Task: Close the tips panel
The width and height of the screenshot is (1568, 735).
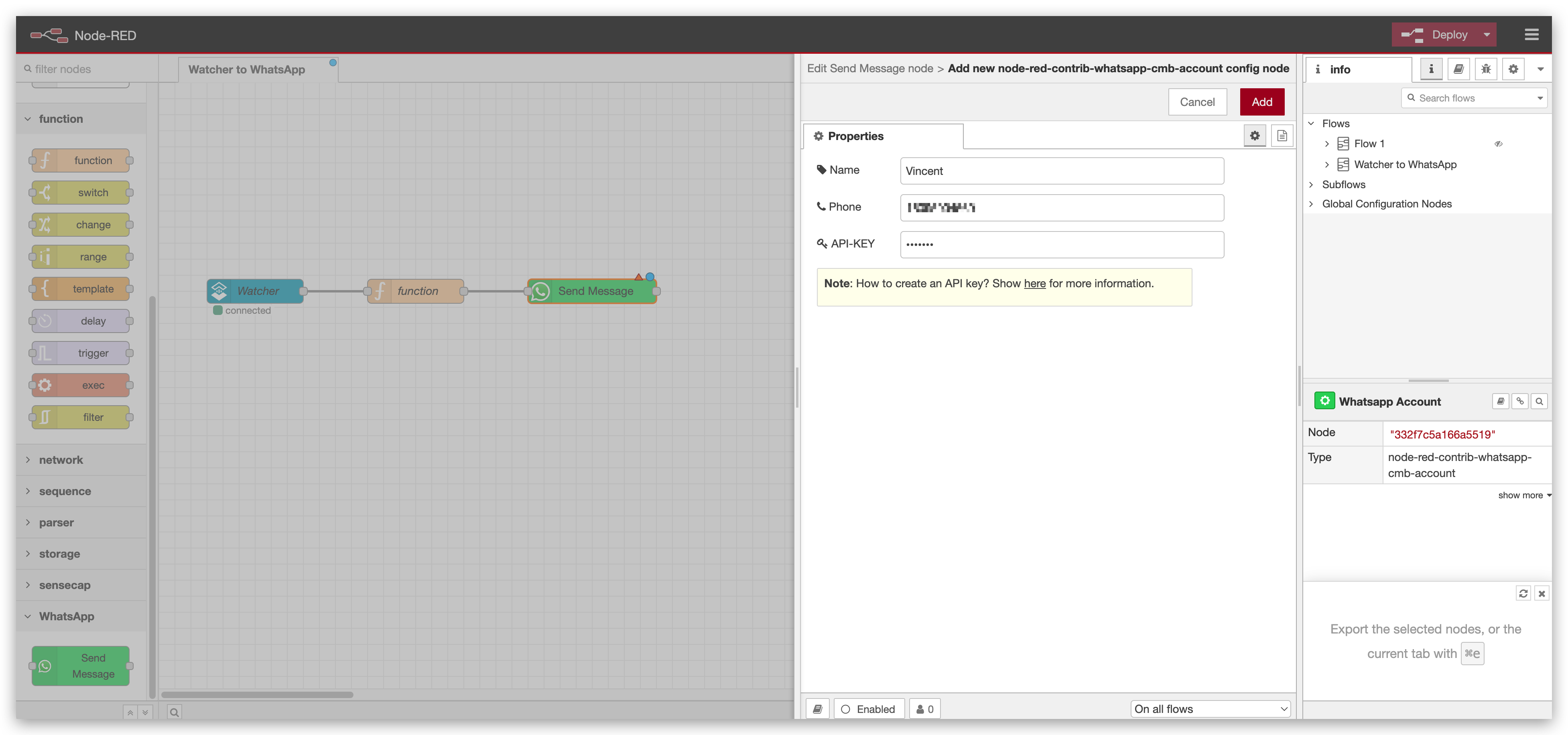Action: 1542,594
